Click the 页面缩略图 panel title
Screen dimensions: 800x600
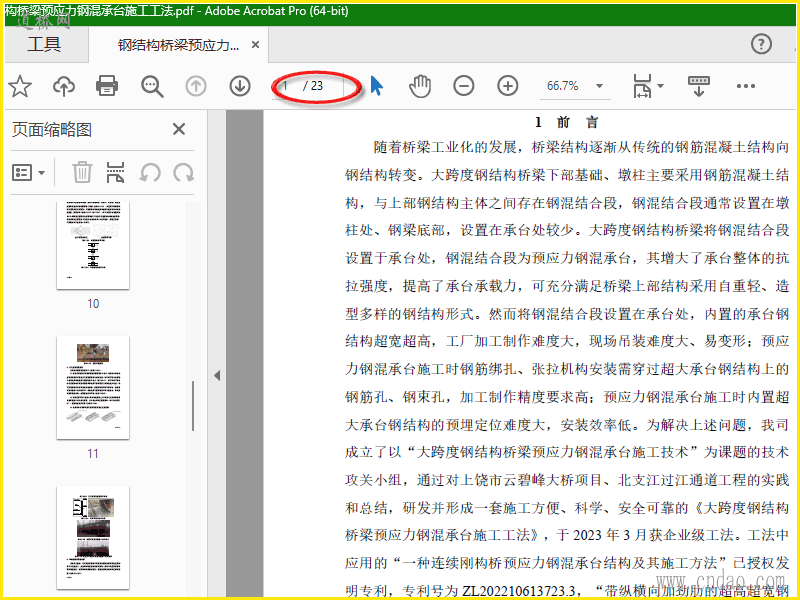(52, 130)
